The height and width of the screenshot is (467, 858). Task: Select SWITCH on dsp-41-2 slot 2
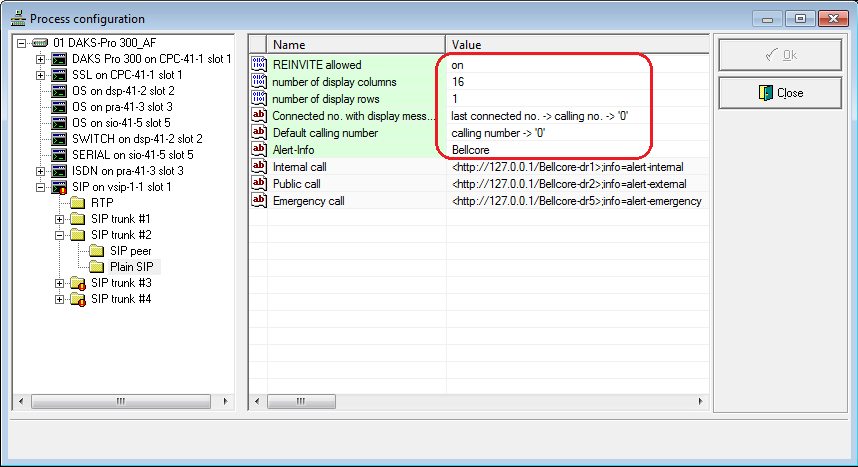137,139
